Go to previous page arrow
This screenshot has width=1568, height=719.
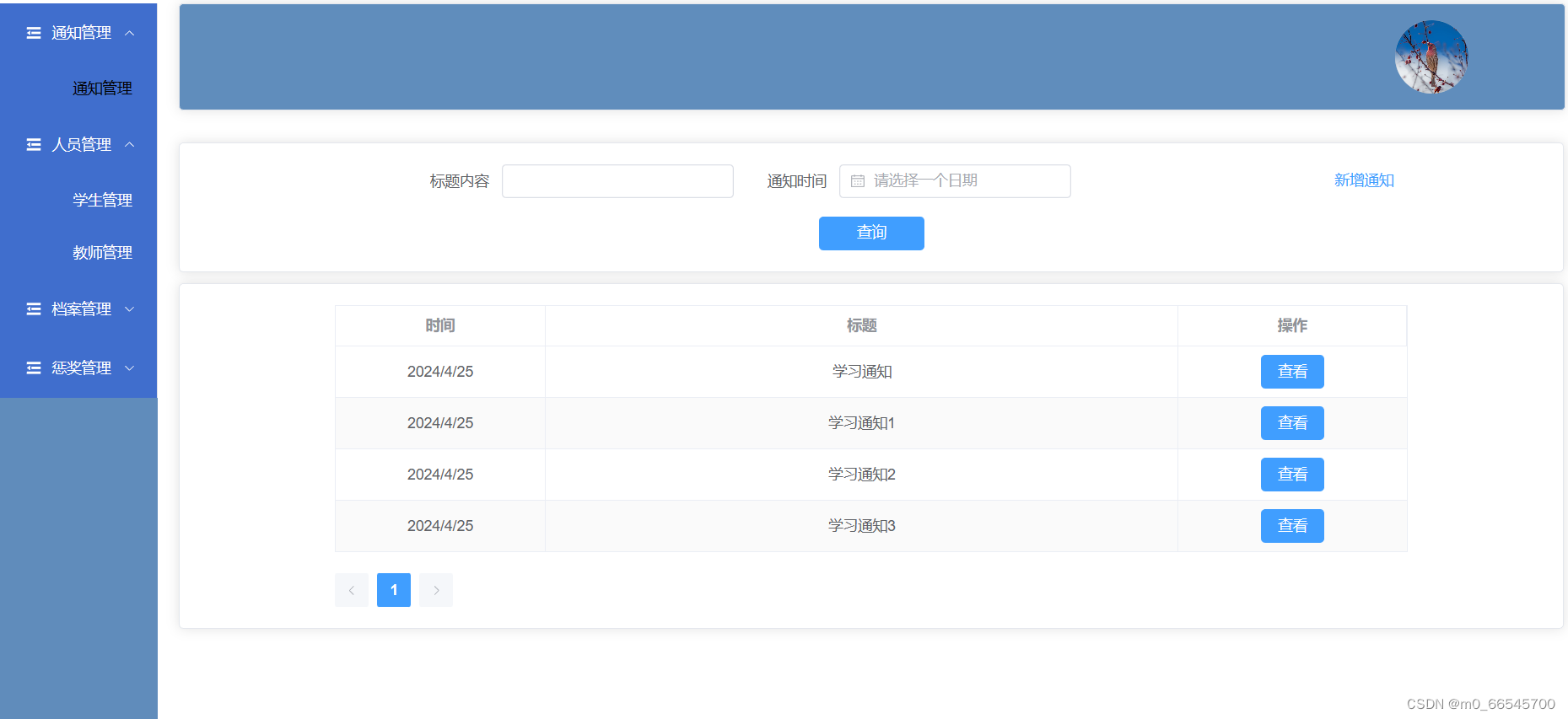coord(352,590)
